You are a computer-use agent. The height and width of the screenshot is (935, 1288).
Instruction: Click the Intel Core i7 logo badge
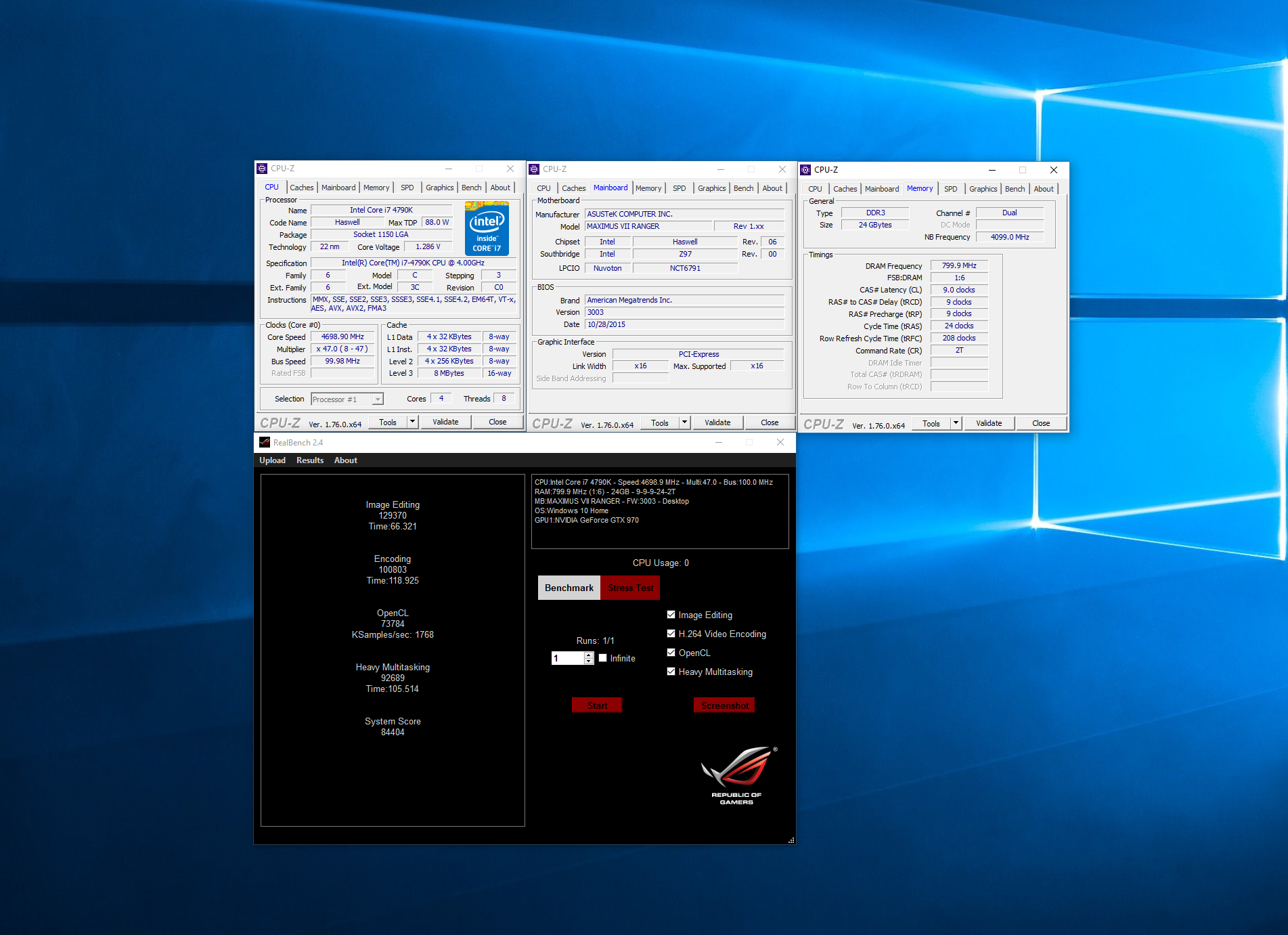[487, 228]
